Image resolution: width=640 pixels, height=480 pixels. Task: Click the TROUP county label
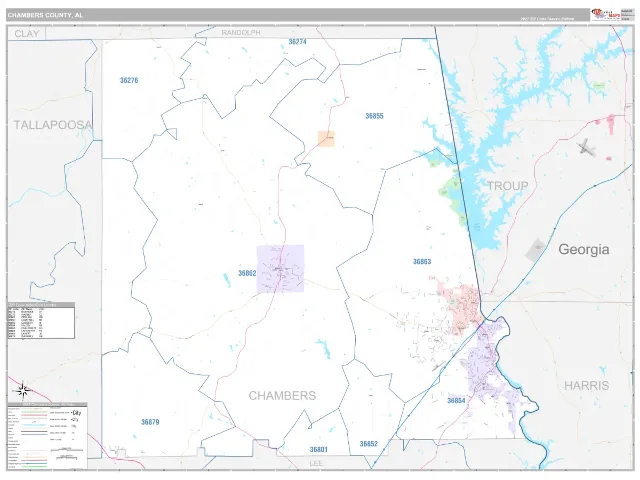click(507, 186)
